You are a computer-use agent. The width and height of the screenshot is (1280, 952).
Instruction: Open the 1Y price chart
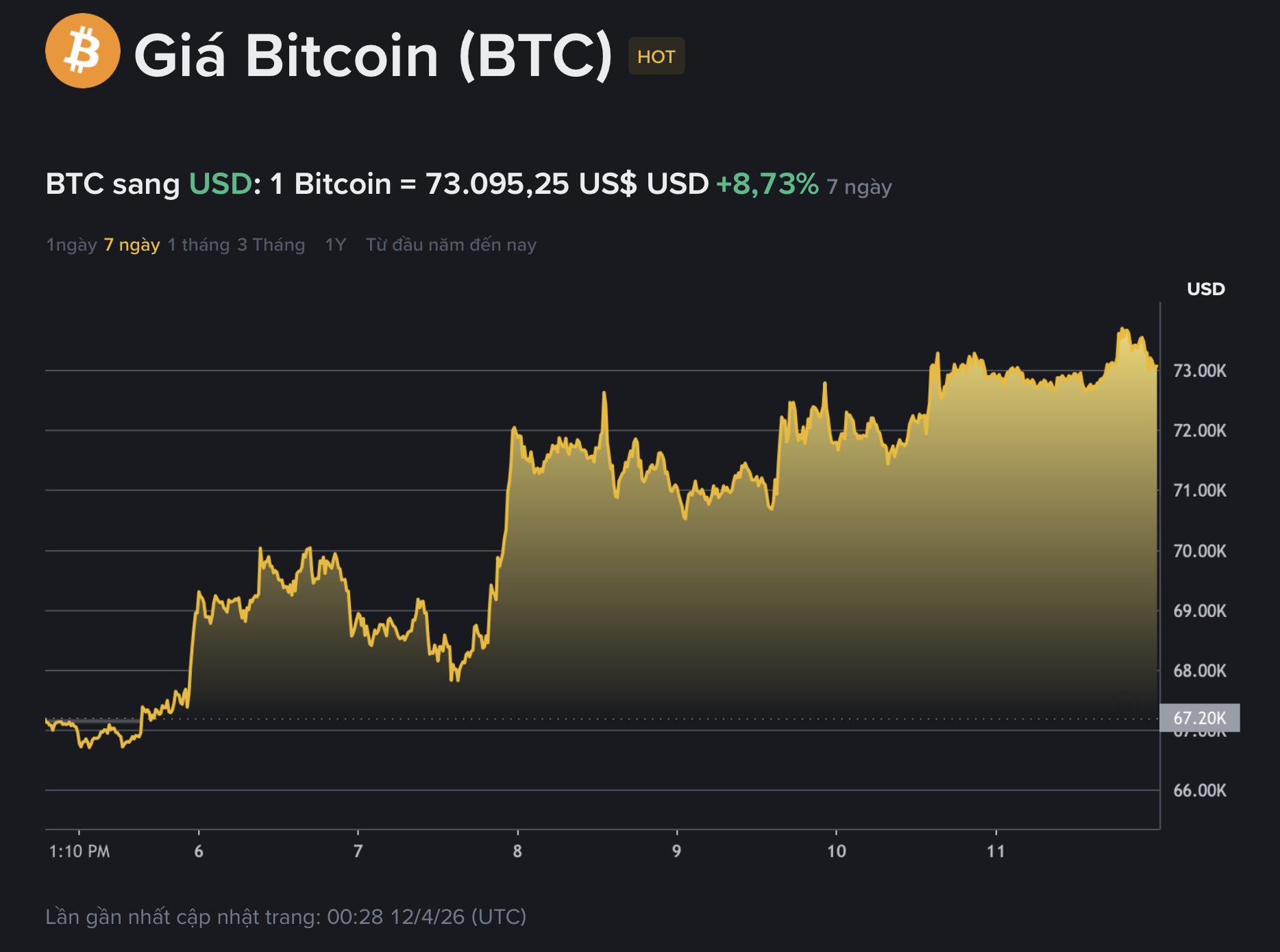click(x=336, y=245)
